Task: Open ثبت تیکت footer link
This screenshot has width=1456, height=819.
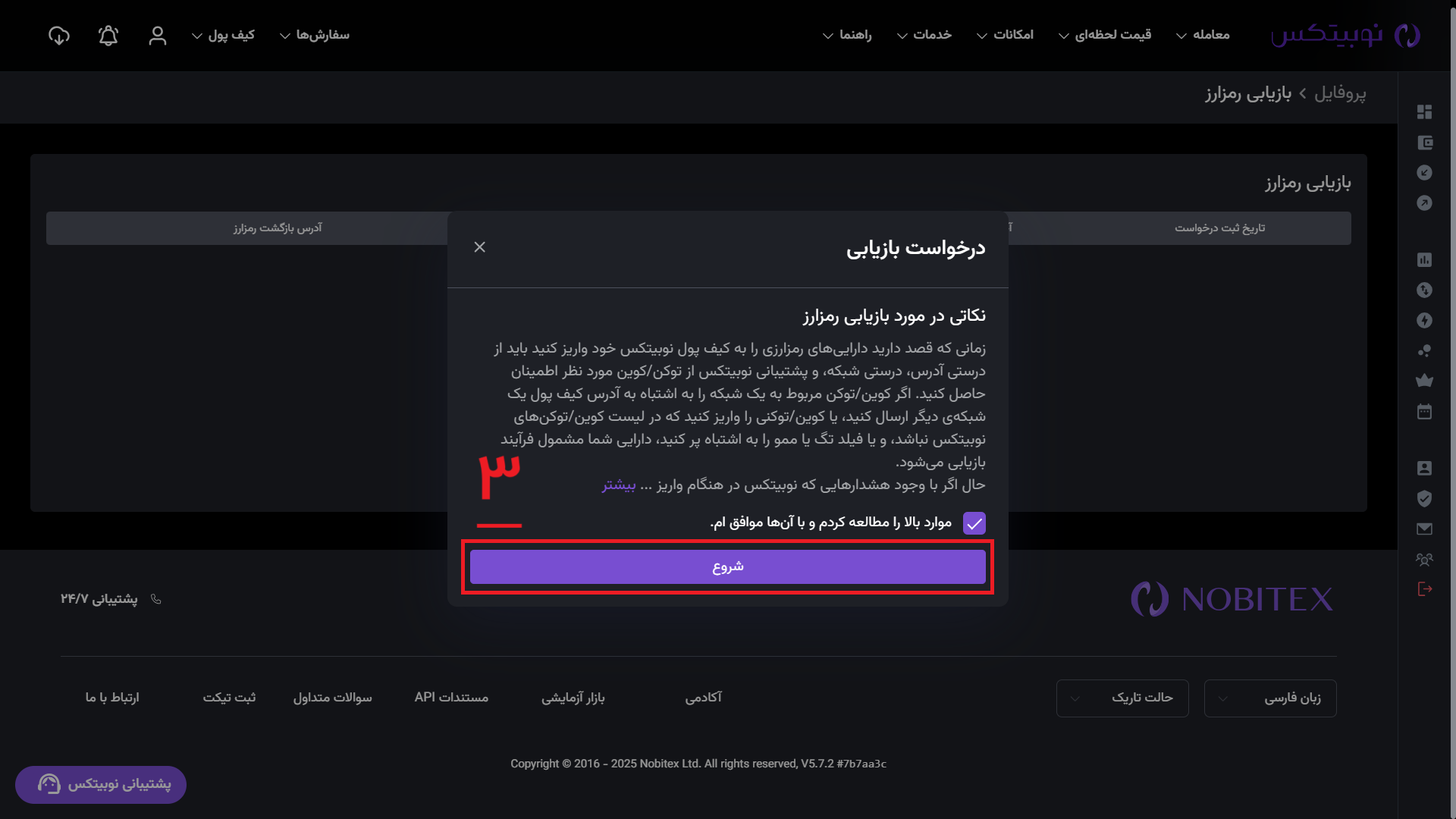Action: pyautogui.click(x=230, y=698)
